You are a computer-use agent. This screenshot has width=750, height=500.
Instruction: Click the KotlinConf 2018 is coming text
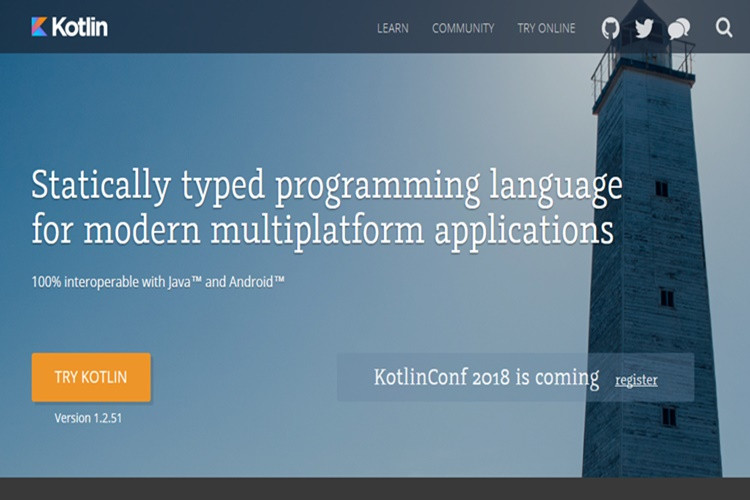(486, 378)
